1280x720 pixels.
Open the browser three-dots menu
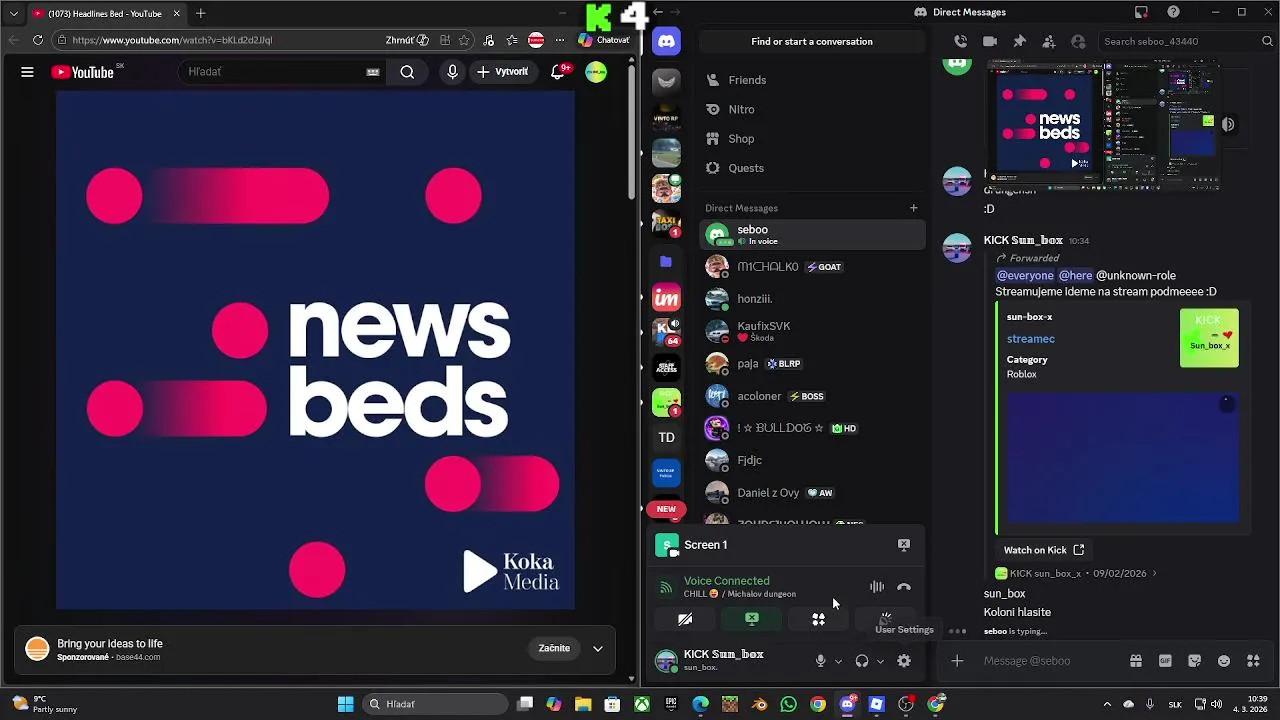(x=559, y=40)
